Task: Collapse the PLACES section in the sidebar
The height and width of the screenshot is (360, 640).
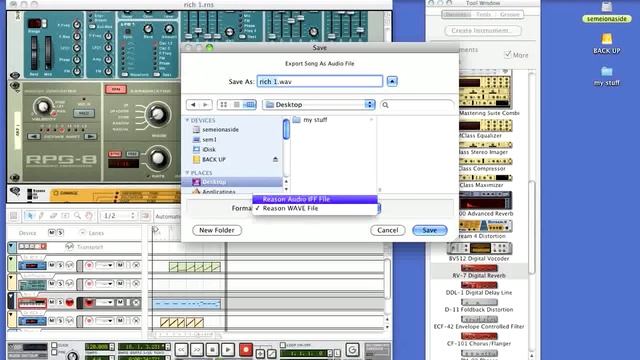Action: coord(187,173)
